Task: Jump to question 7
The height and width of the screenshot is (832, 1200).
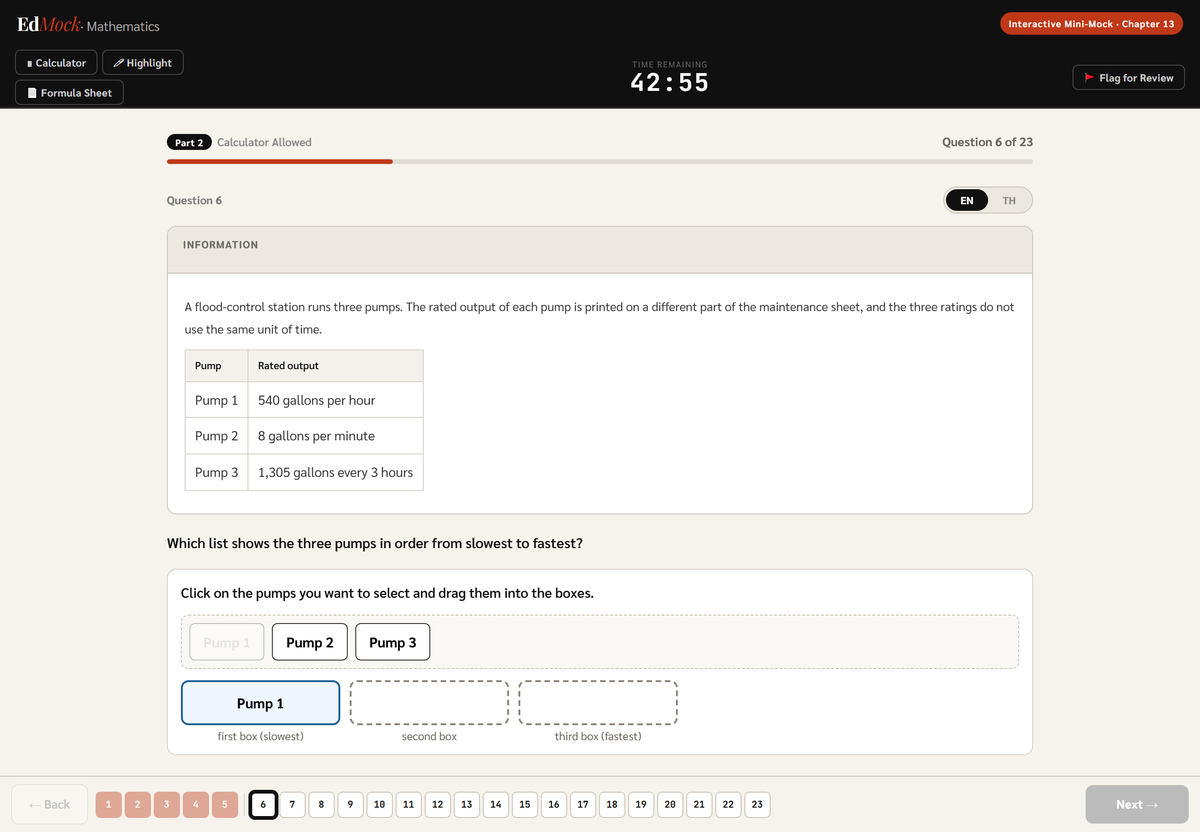Action: (292, 804)
